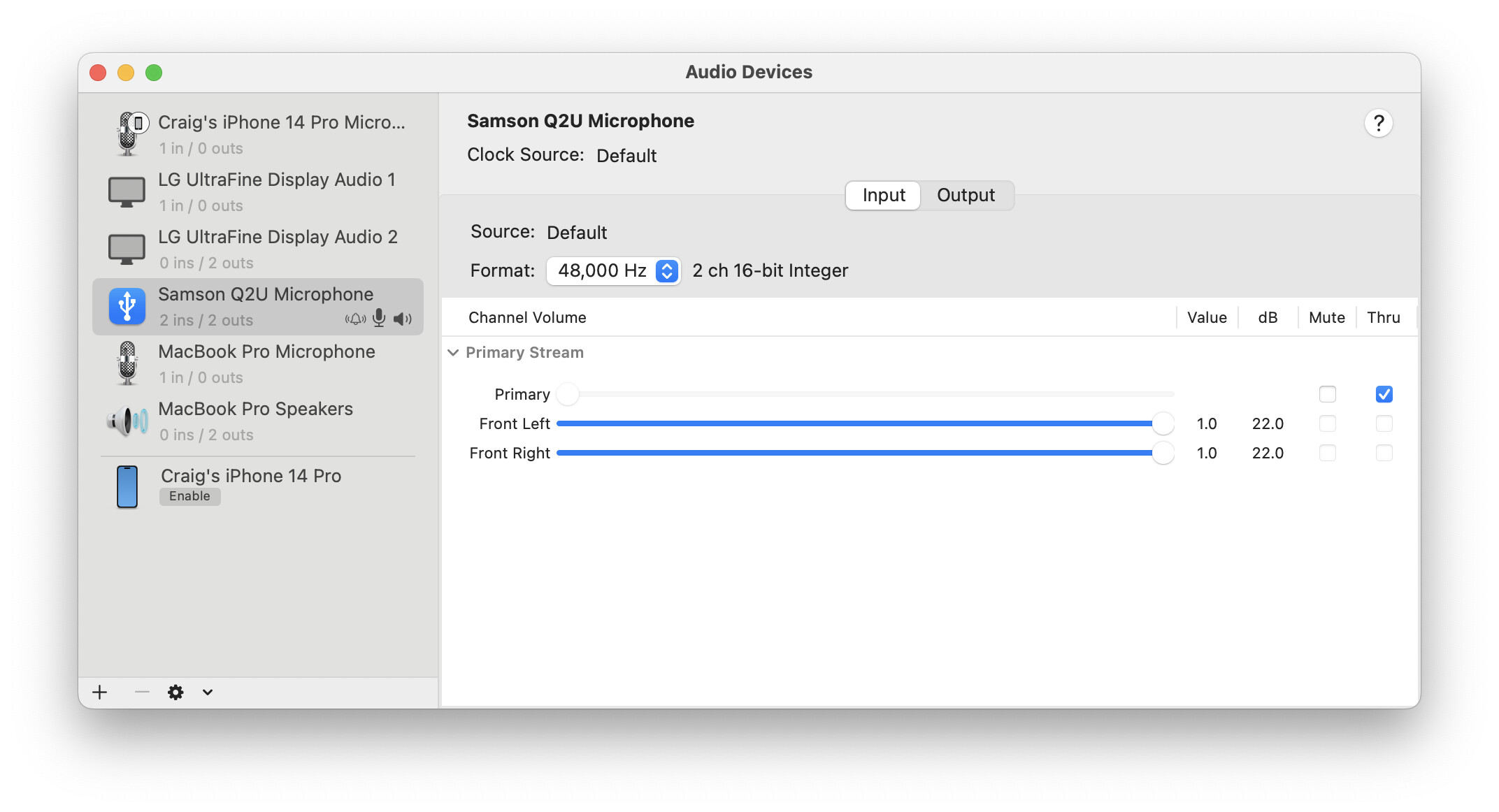Collapse the Primary Stream section

coord(453,353)
